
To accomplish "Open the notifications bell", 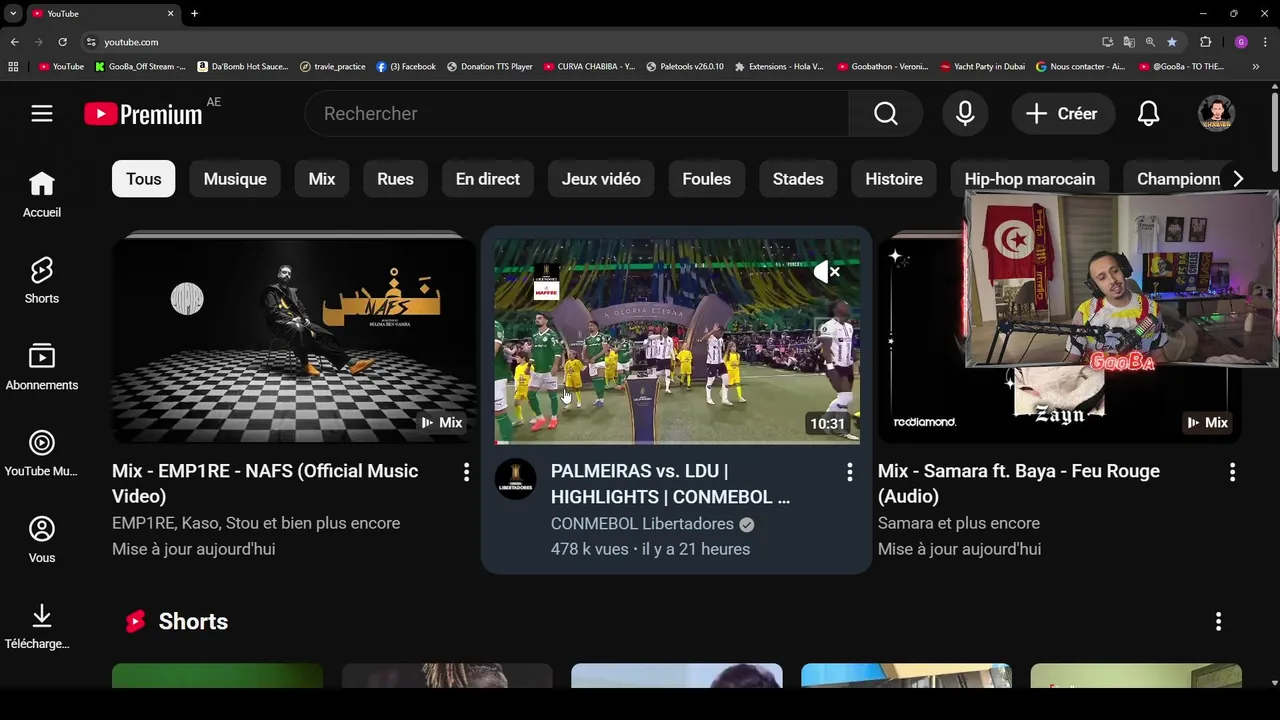I will [1149, 114].
